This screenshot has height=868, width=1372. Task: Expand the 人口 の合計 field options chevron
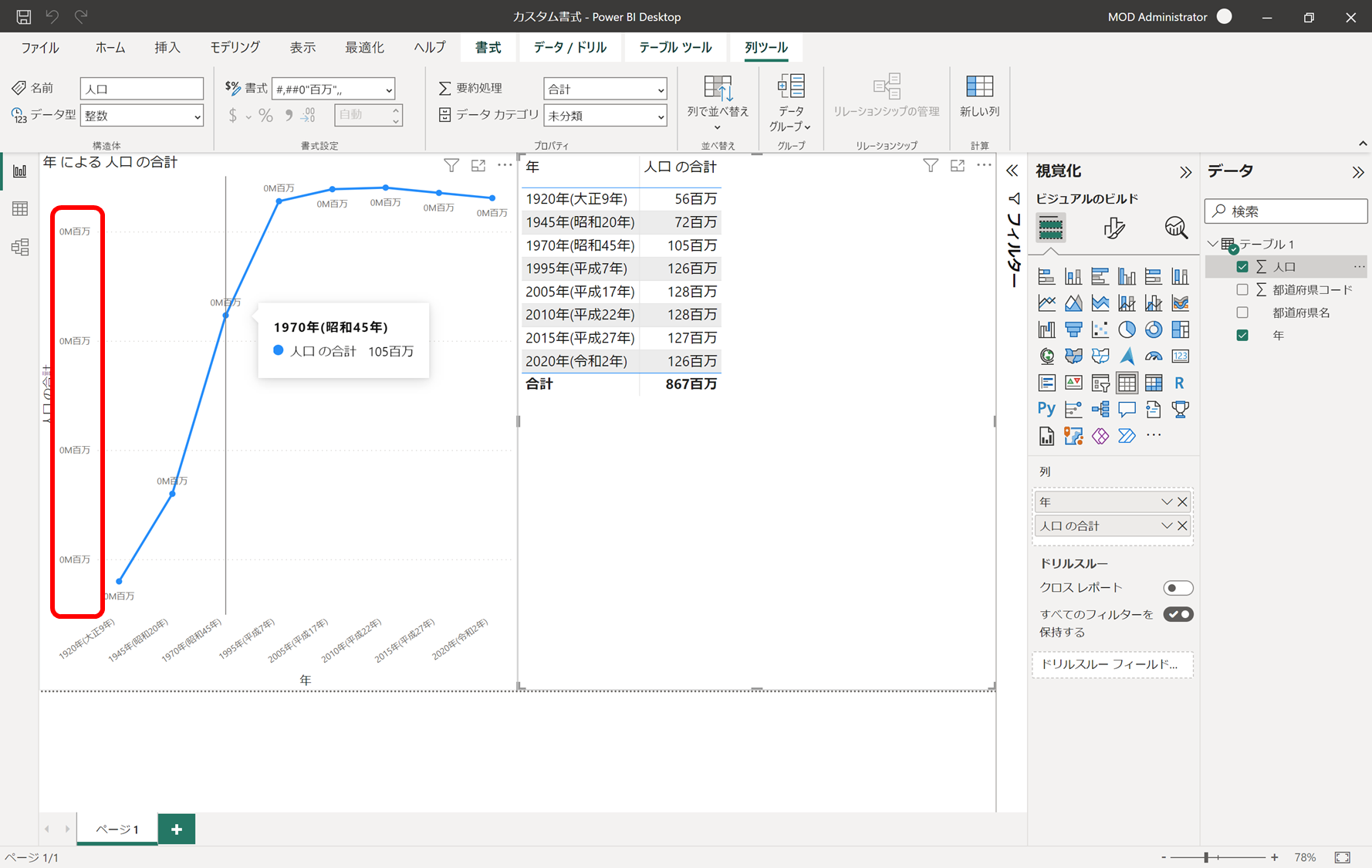coord(1167,526)
